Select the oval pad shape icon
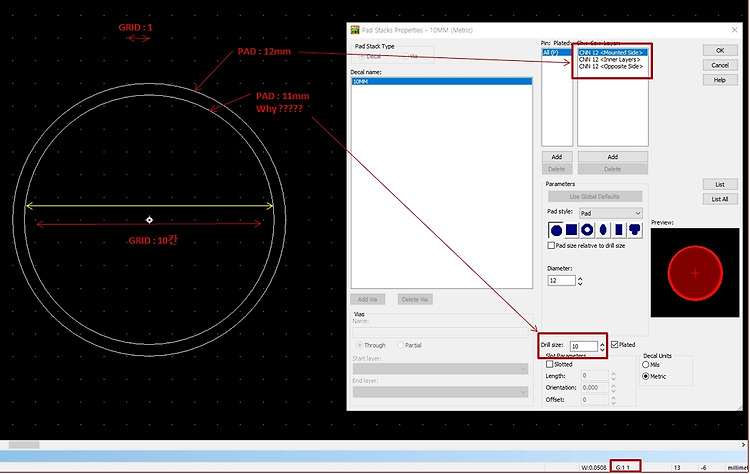The image size is (750, 474). [x=603, y=230]
